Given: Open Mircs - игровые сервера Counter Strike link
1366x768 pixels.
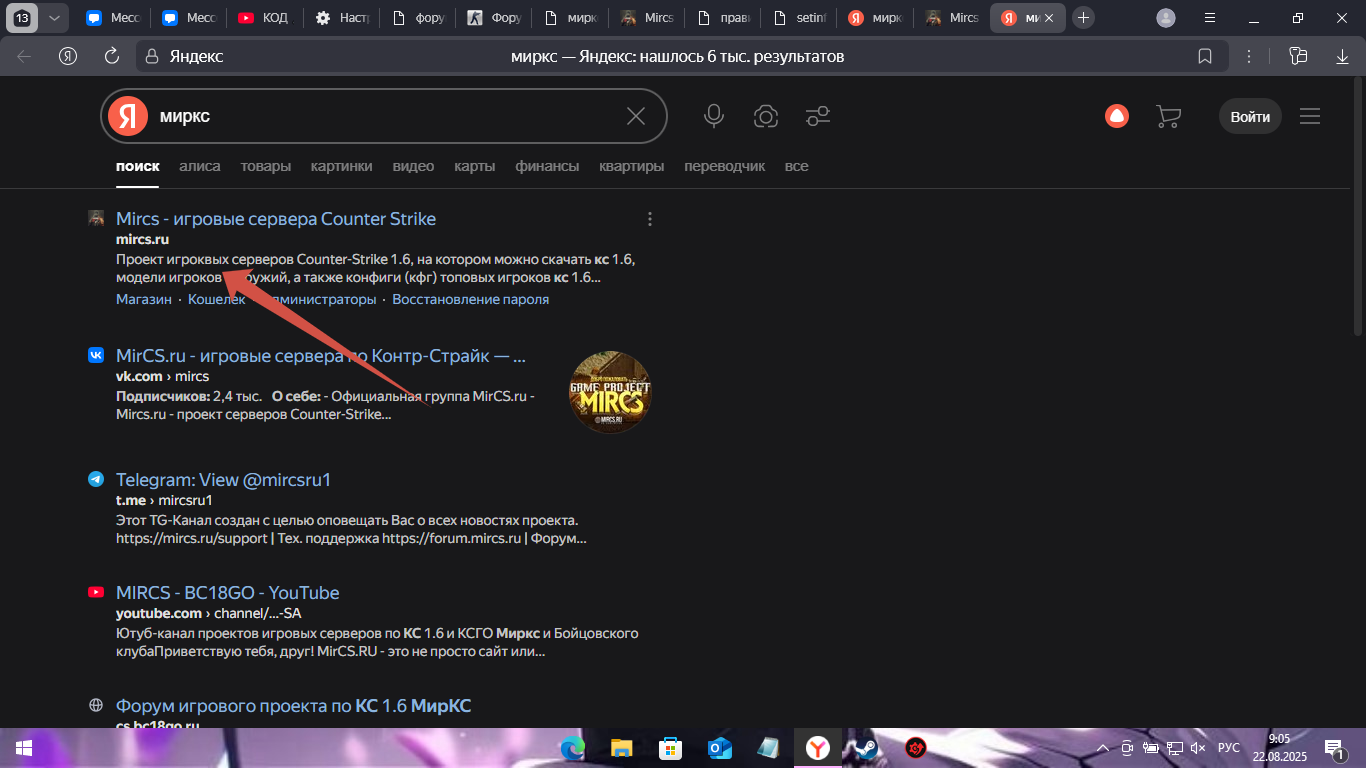Looking at the screenshot, I should tap(276, 219).
